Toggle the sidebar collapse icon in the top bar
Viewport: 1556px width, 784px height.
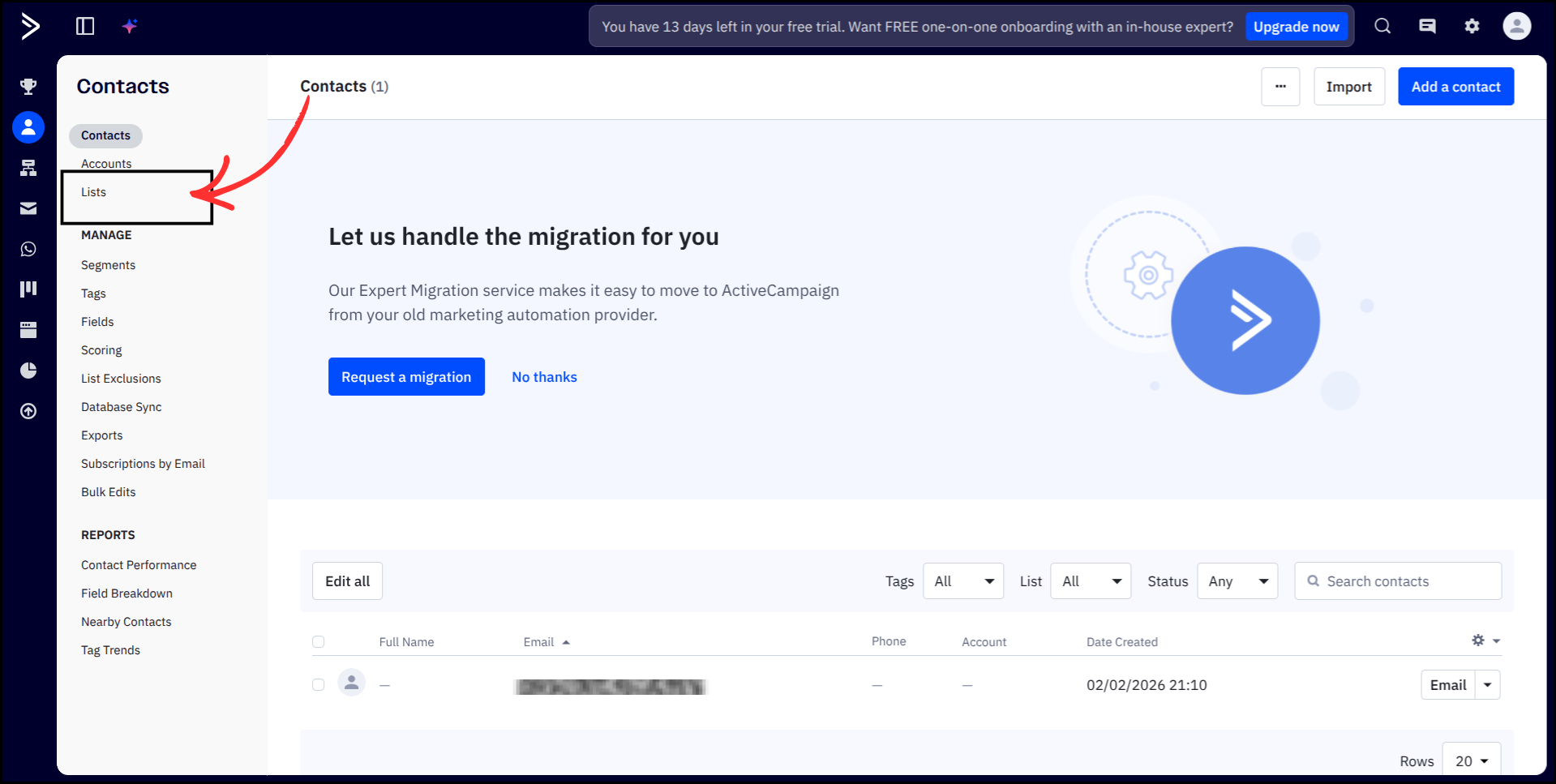[x=84, y=26]
